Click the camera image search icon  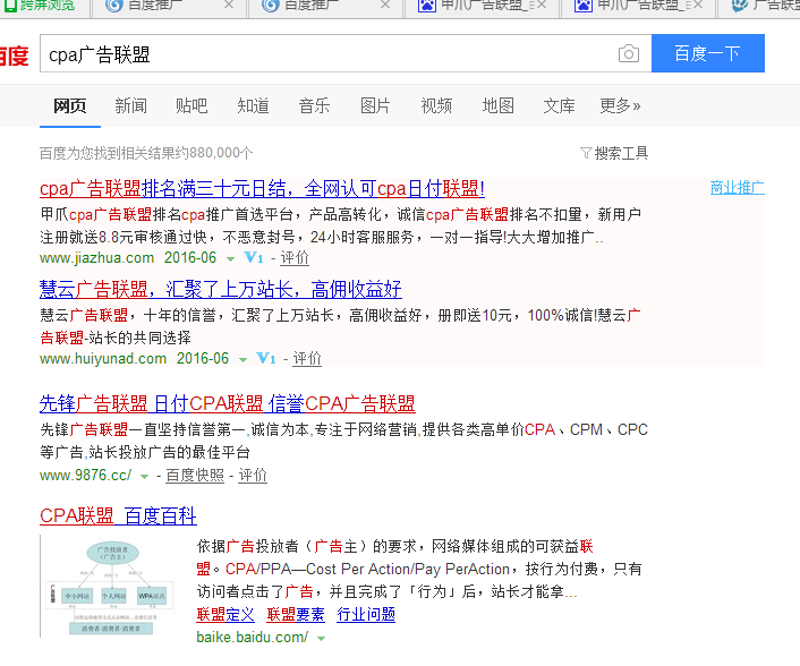tap(629, 54)
